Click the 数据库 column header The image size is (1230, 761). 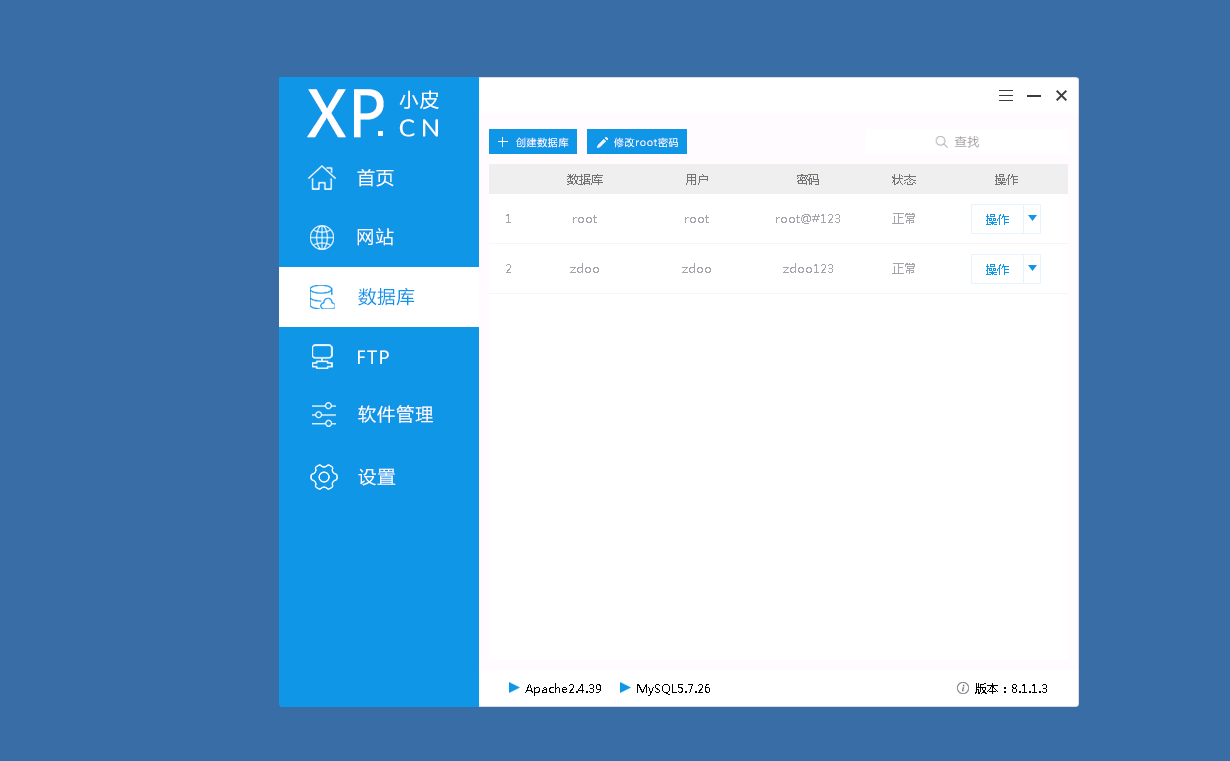tap(585, 180)
